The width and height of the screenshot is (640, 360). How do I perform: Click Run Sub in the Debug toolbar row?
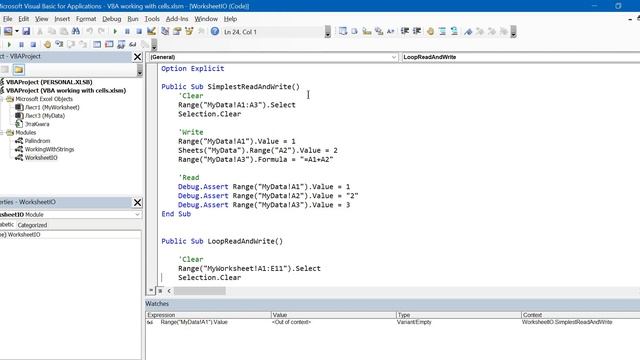9,44
